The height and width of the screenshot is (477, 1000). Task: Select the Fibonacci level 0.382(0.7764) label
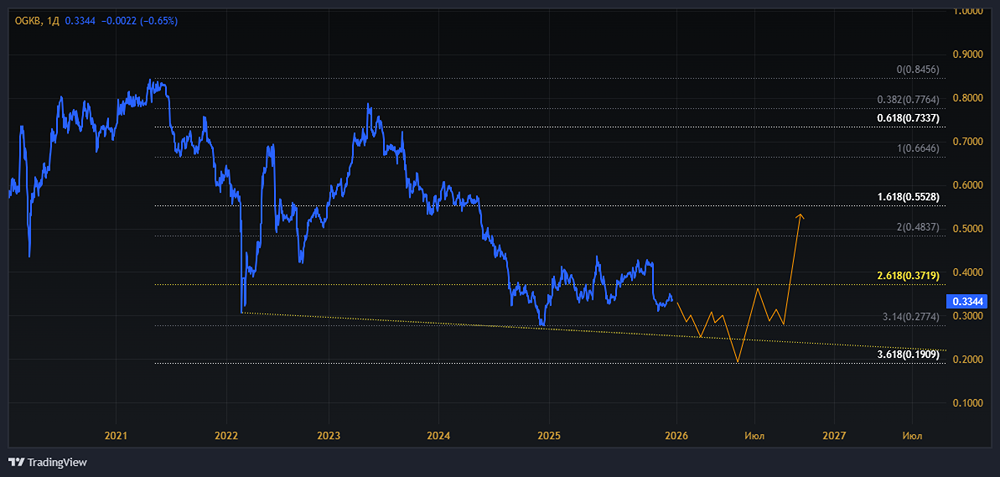[x=908, y=100]
